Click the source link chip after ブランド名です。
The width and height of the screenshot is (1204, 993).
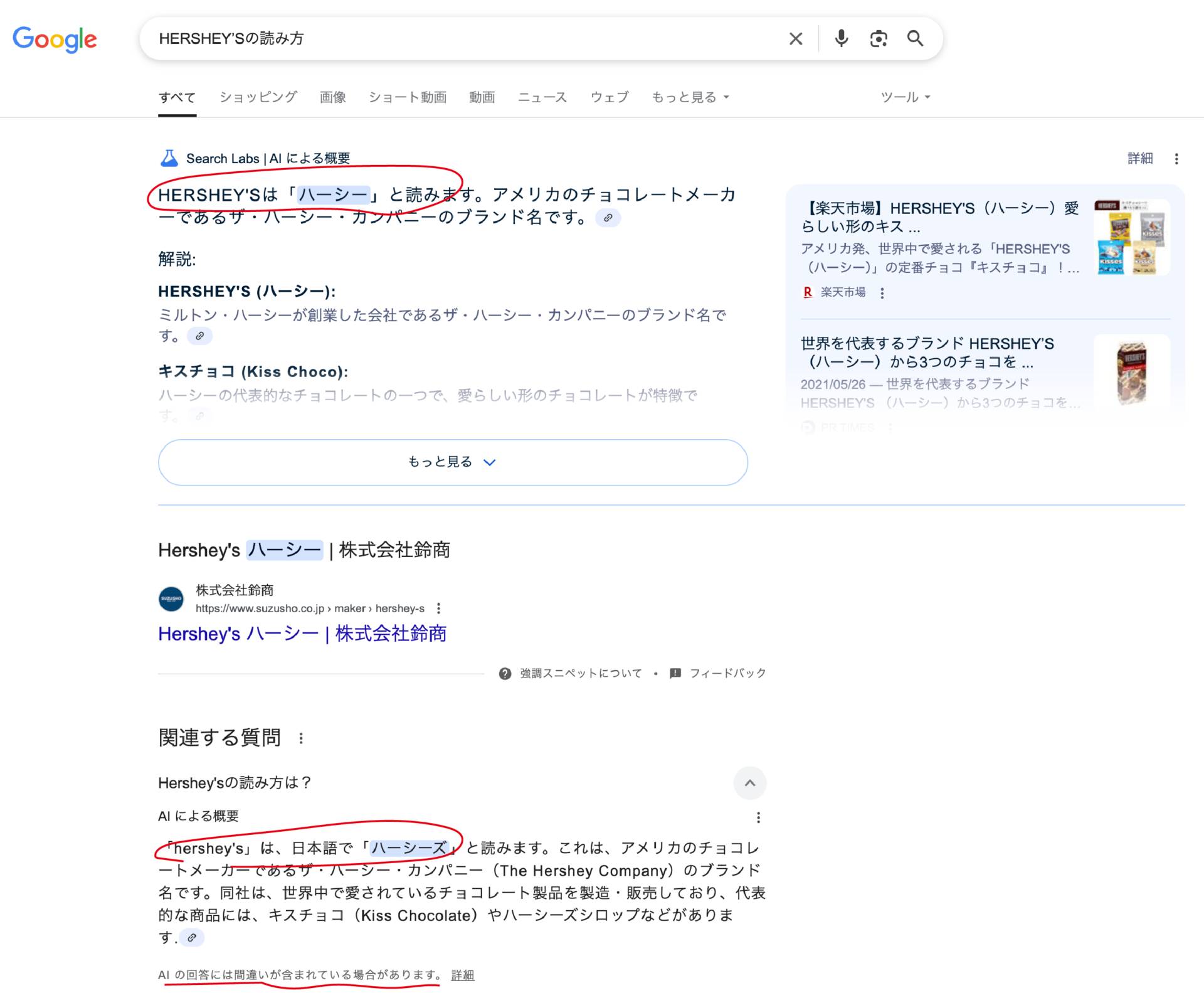608,218
